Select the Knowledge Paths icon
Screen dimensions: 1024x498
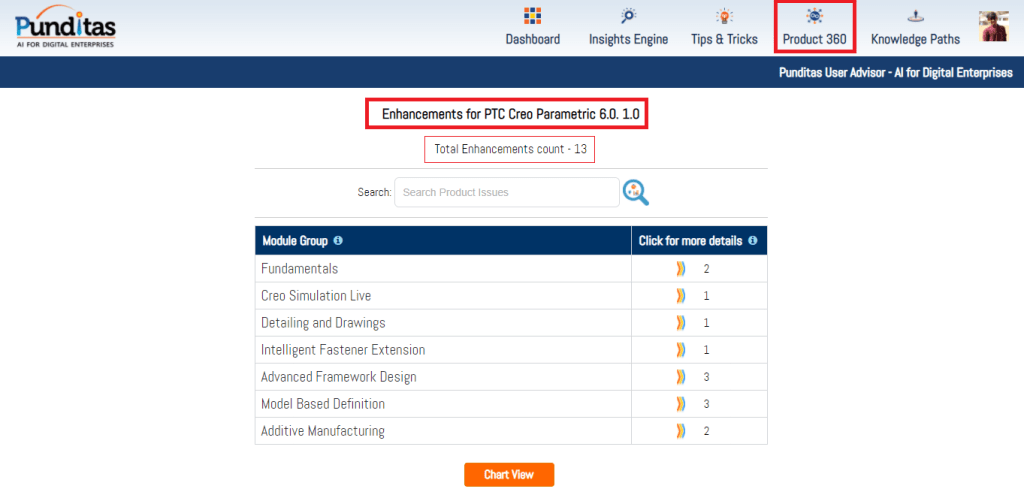915,16
